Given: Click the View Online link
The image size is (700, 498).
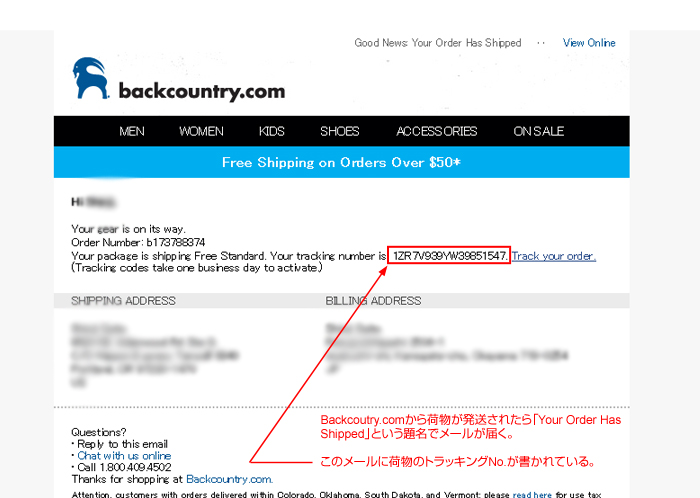Looking at the screenshot, I should point(589,43).
